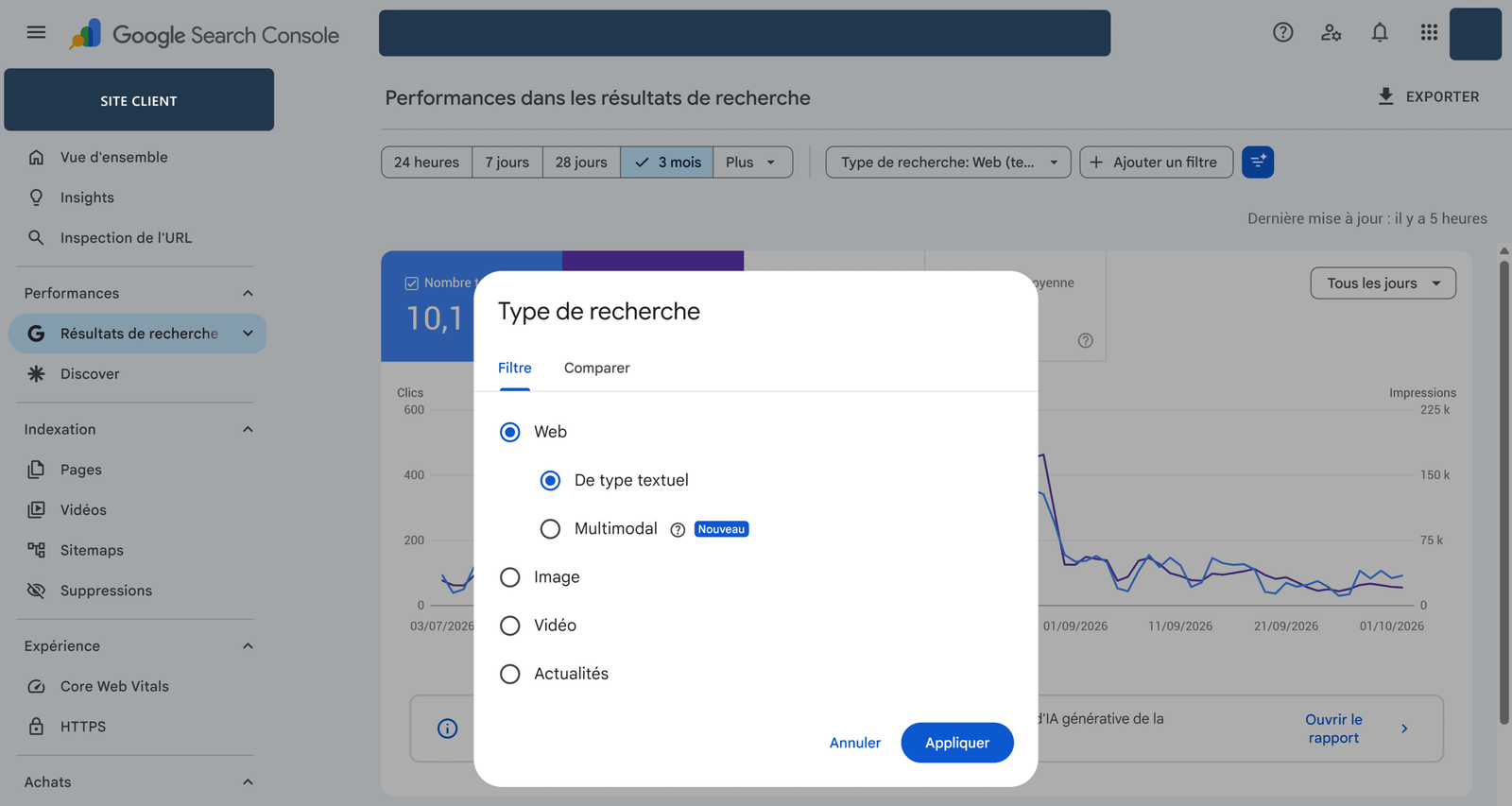This screenshot has height=806, width=1512.
Task: Open Type de recherche filter chip dropdown
Action: 948,162
